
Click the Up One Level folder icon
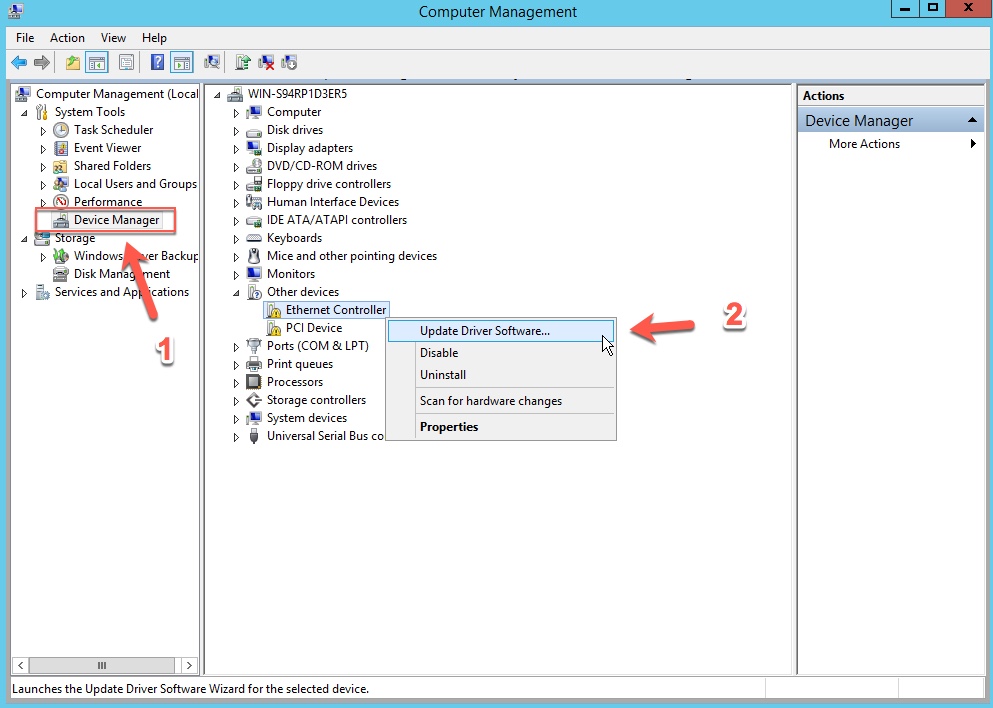coord(73,62)
